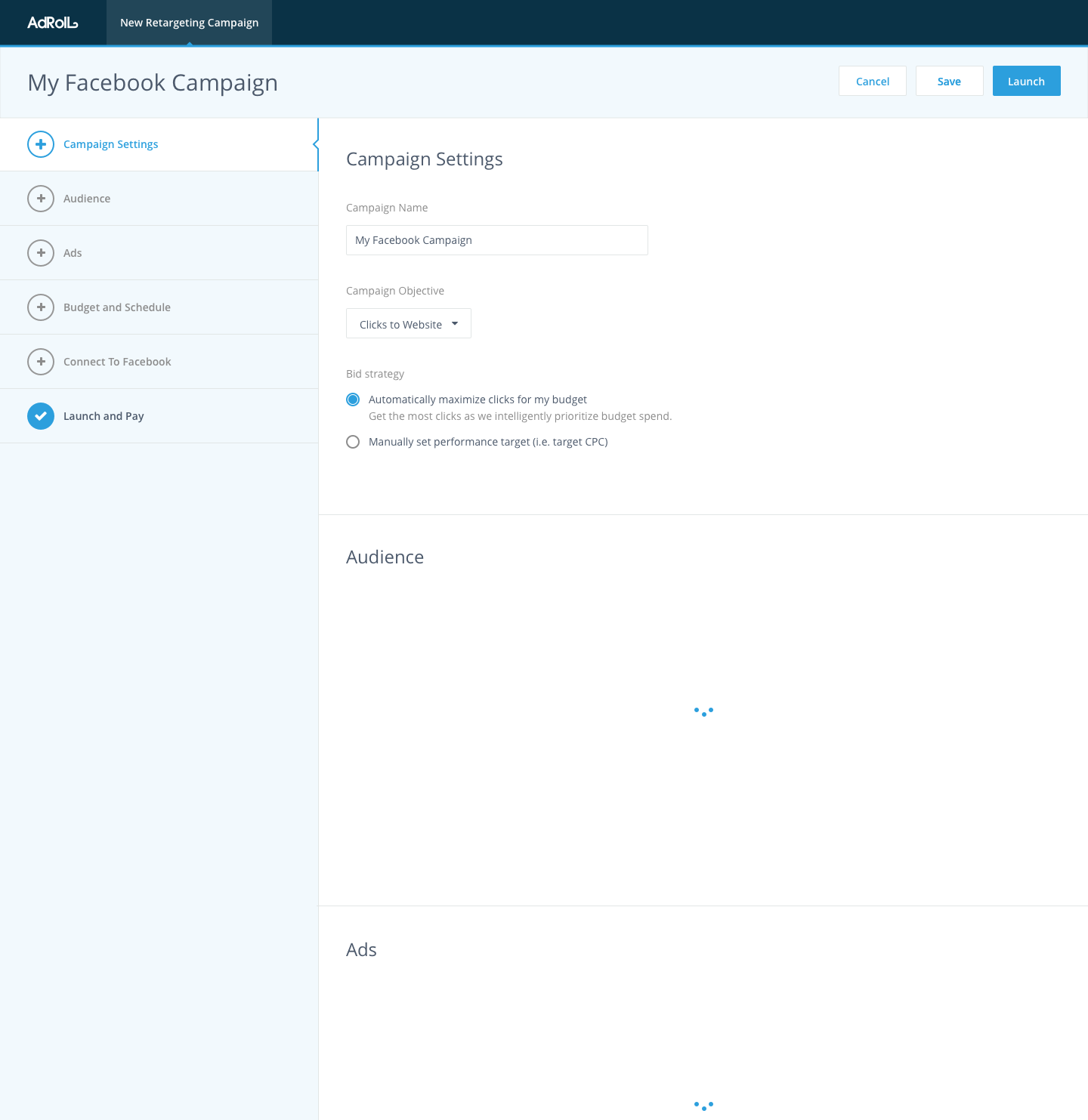Click the plus icon next to Ads

click(x=41, y=253)
